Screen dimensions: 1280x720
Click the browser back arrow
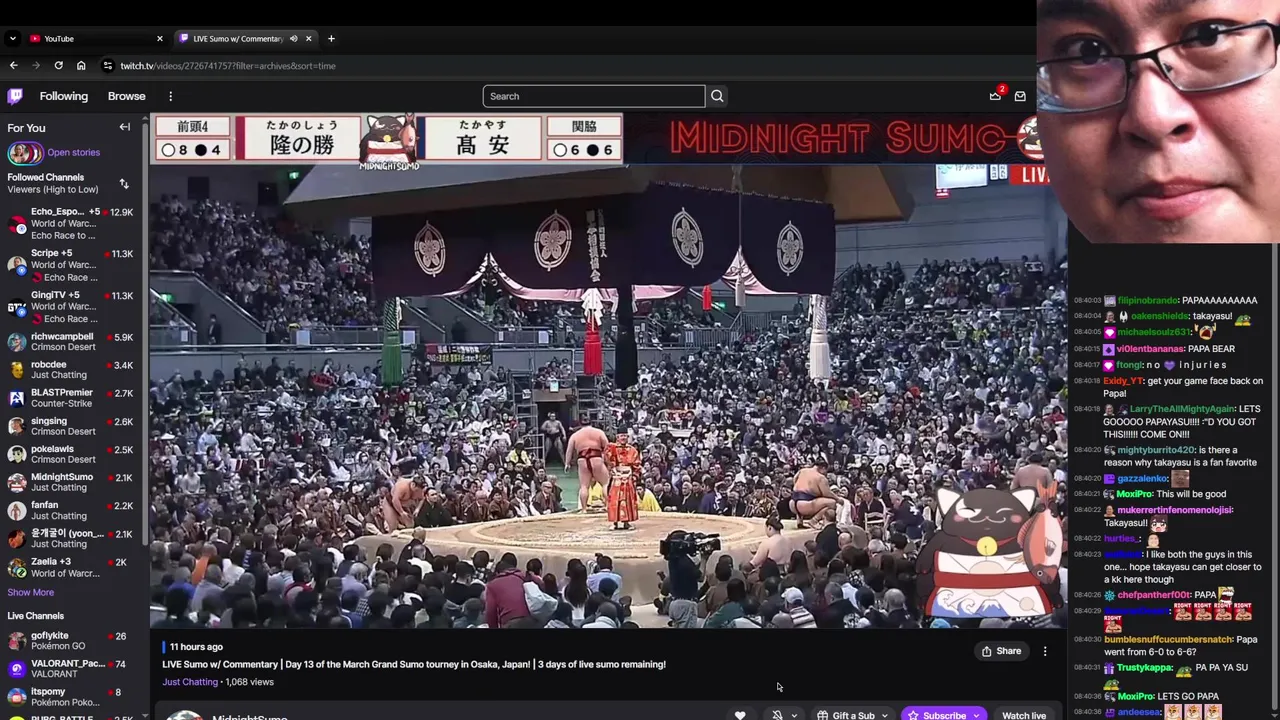pyautogui.click(x=14, y=65)
